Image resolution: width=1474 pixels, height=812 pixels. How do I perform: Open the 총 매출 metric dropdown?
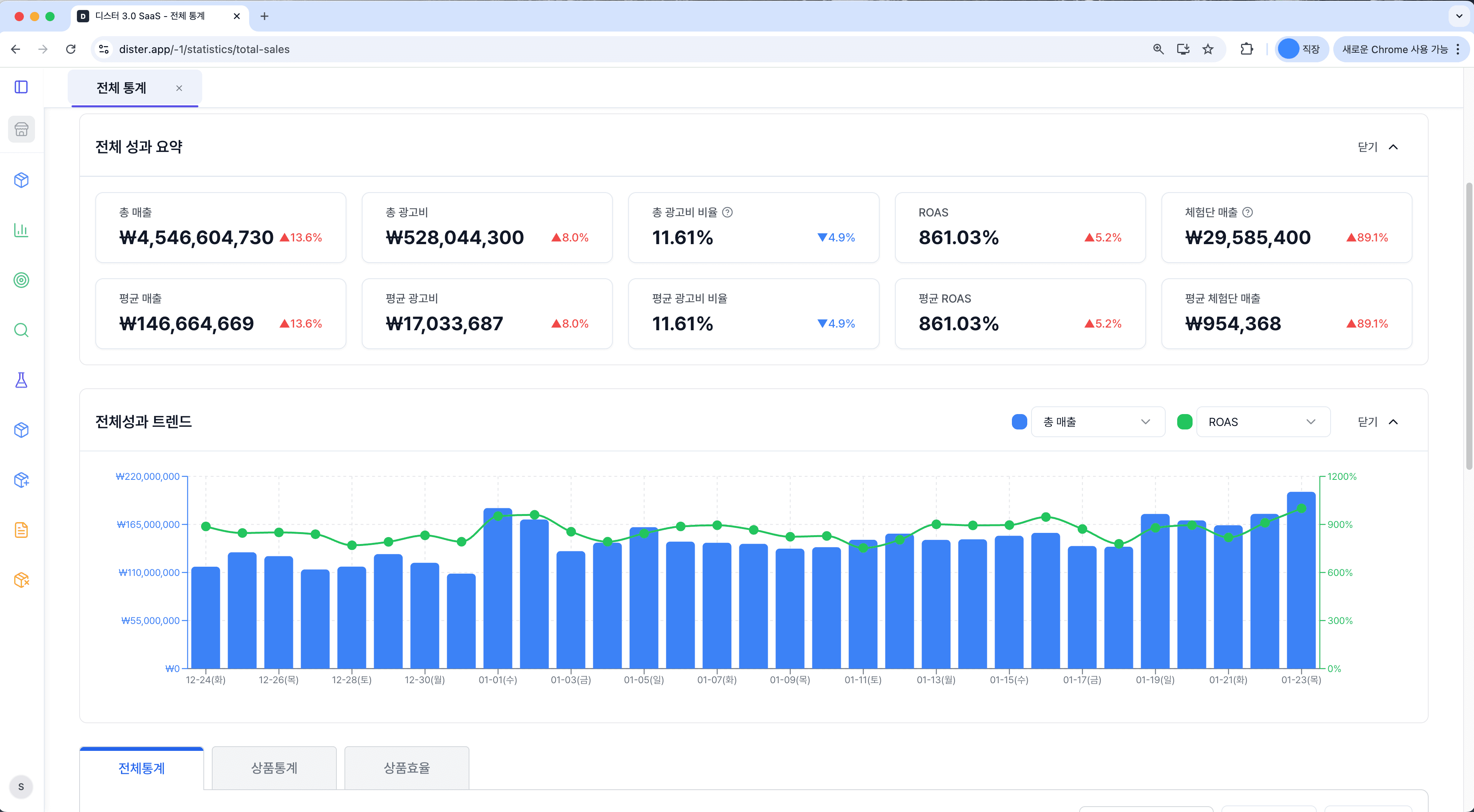(1097, 422)
